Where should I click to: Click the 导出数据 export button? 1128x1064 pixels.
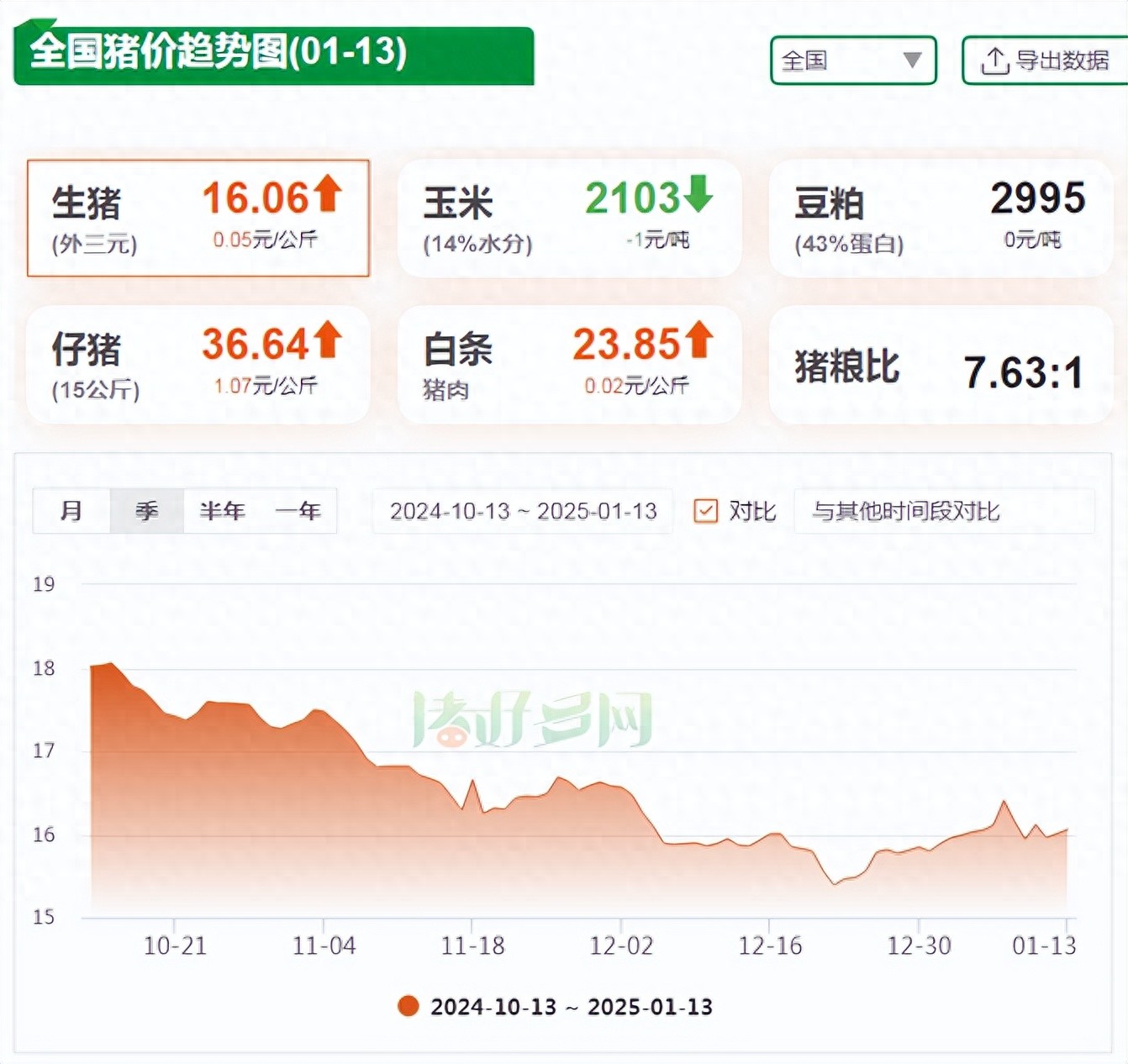1045,61
